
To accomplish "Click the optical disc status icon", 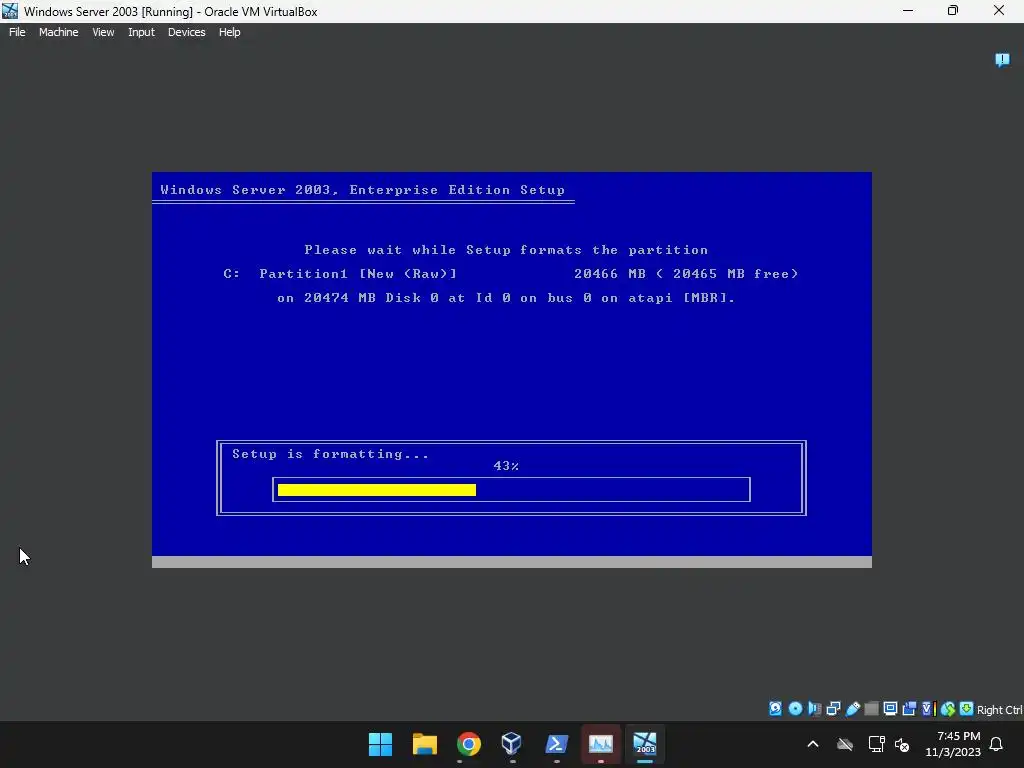I will pos(795,709).
